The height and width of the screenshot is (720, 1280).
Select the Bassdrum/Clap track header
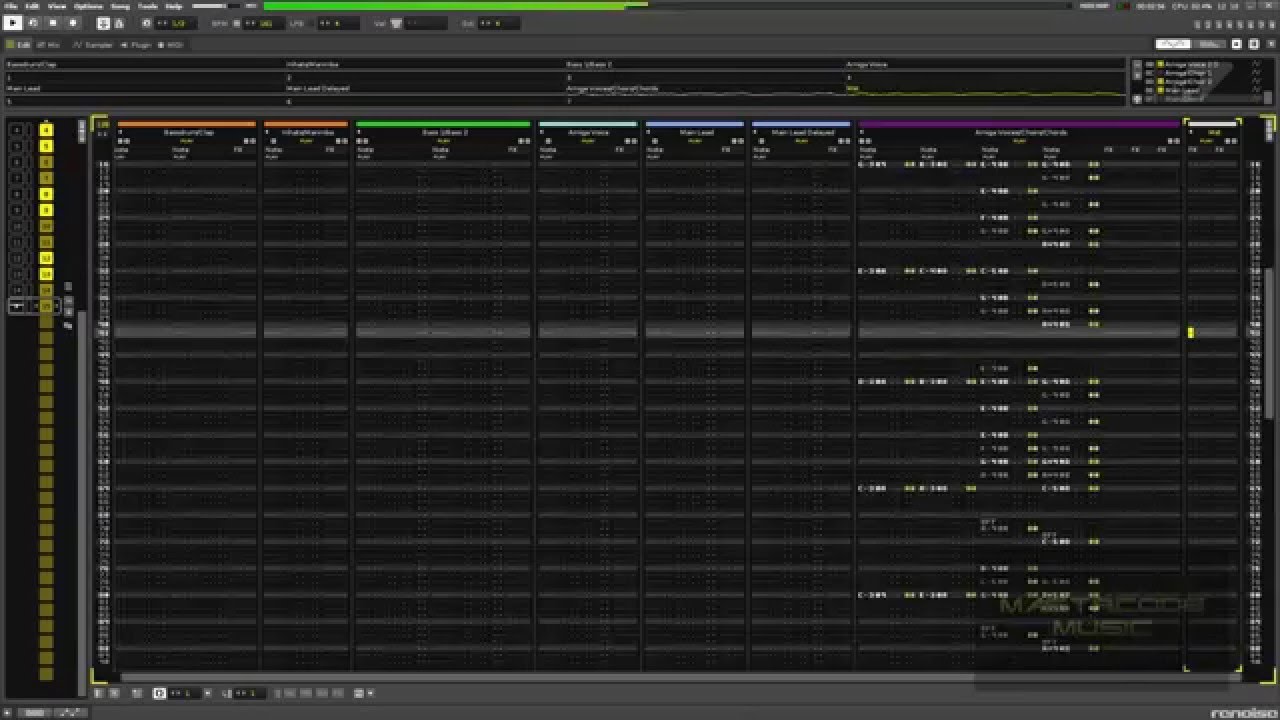(190, 132)
